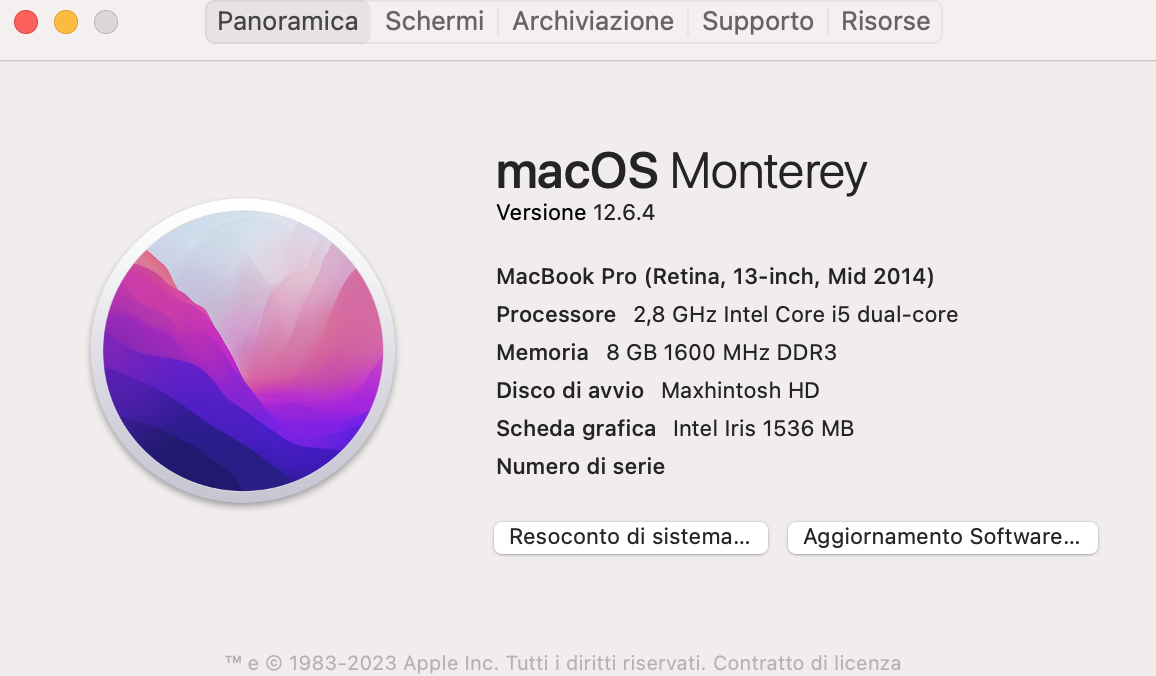Close the About This Mac window
This screenshot has width=1156, height=676.
click(26, 21)
